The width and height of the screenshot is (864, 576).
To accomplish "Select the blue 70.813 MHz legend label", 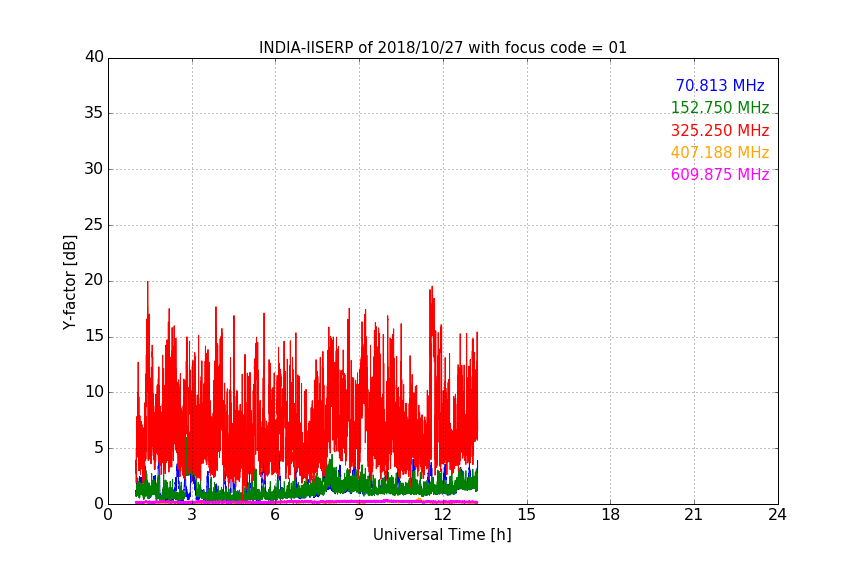I will pos(720,86).
